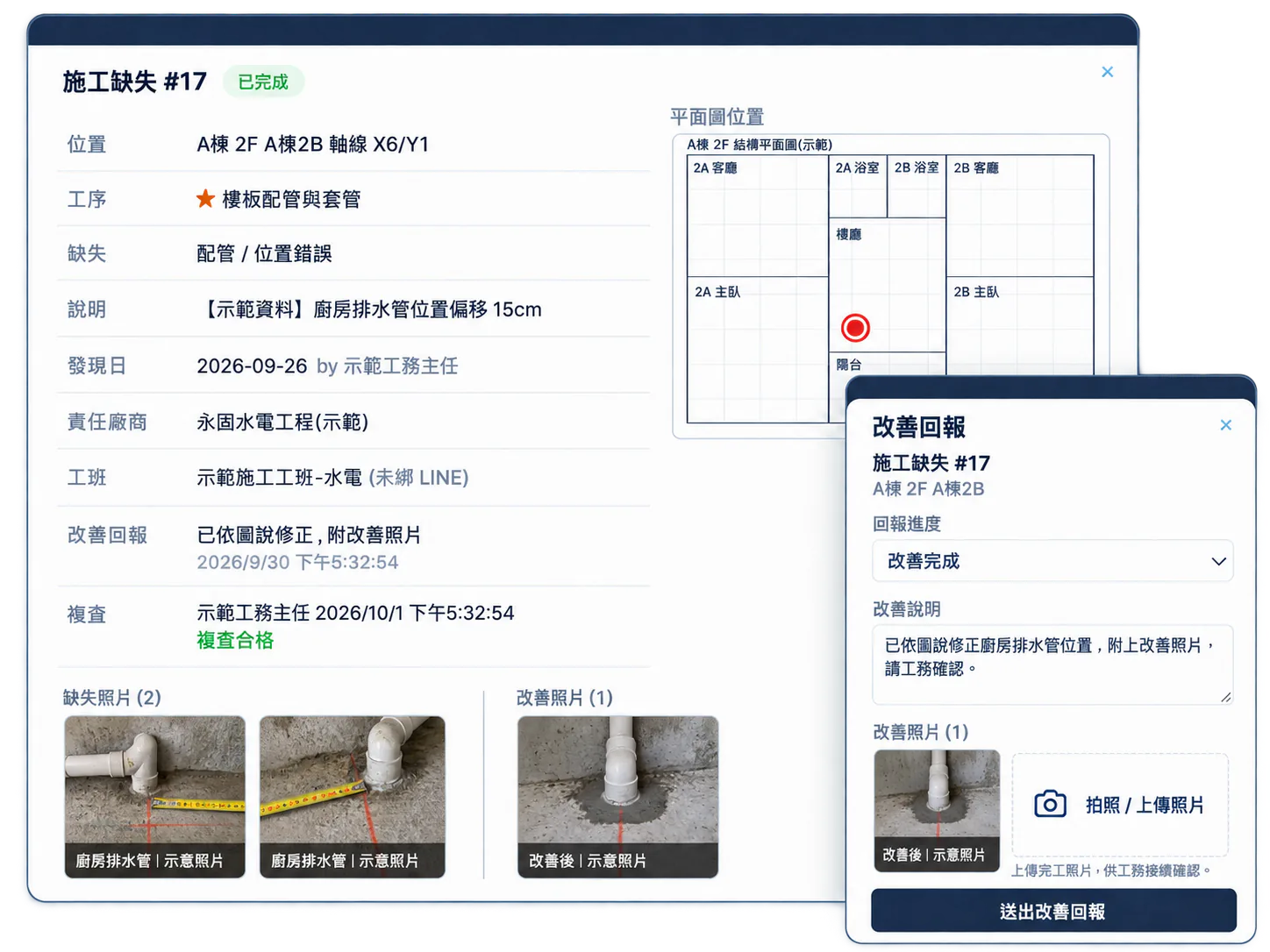The width and height of the screenshot is (1270, 952).
Task: Click the resize grip of the 改善說明 textarea
Action: (x=1225, y=697)
